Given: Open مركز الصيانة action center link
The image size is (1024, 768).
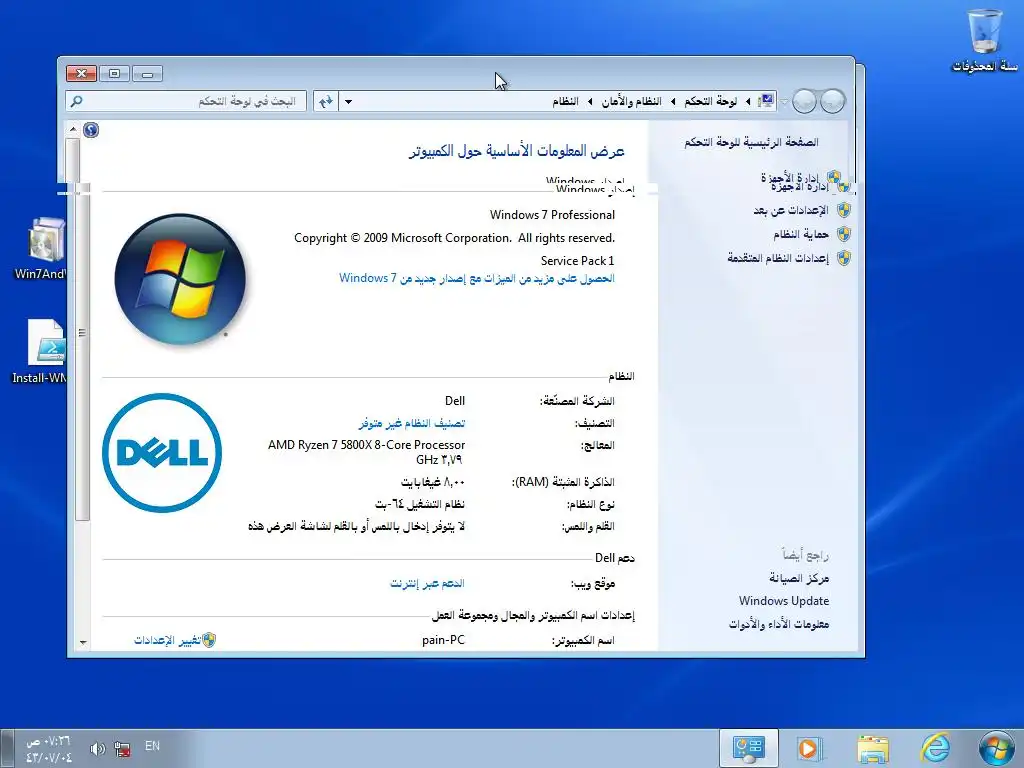Looking at the screenshot, I should click(x=799, y=578).
